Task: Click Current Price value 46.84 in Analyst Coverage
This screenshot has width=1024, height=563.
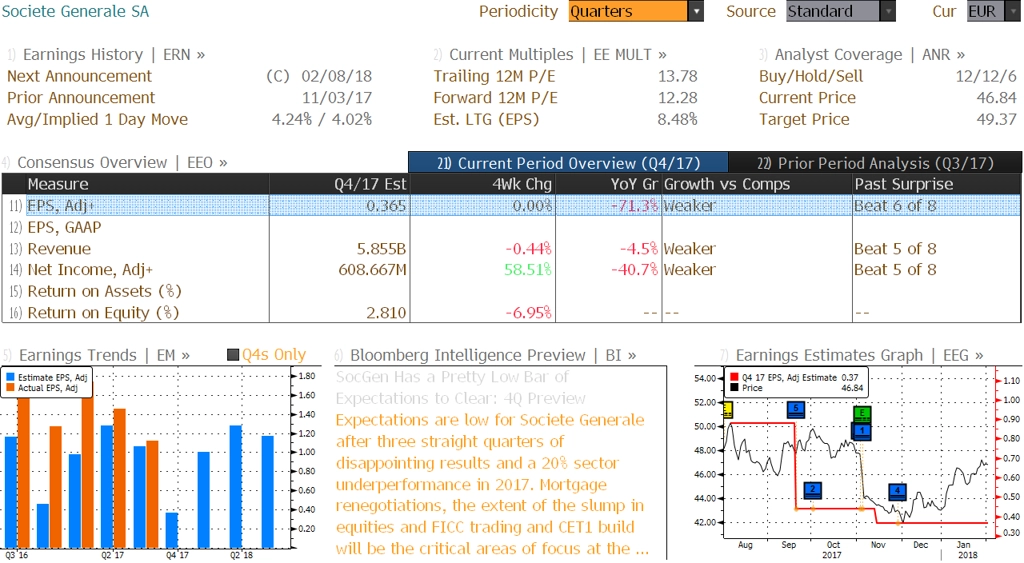Action: [x=997, y=98]
